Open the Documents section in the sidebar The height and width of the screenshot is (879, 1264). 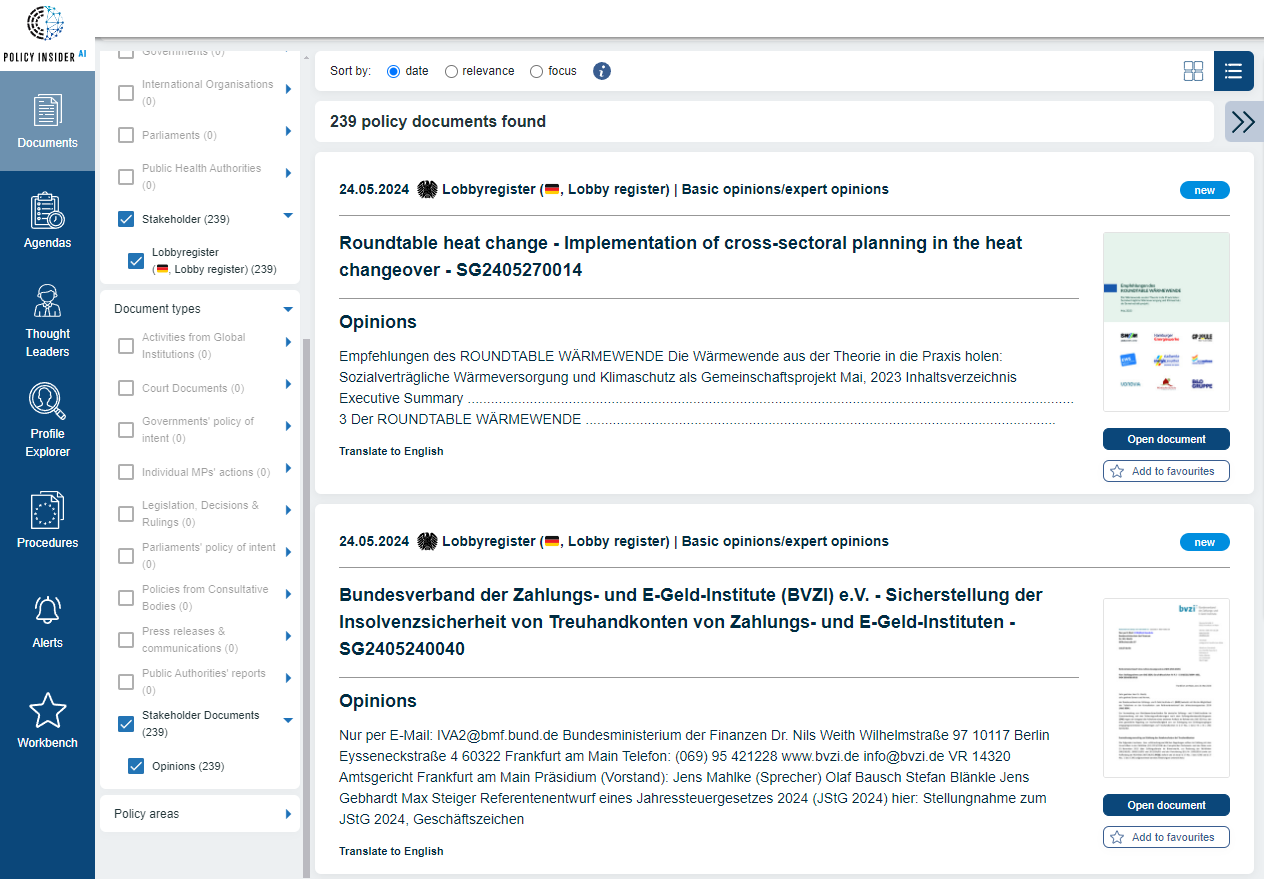point(47,120)
